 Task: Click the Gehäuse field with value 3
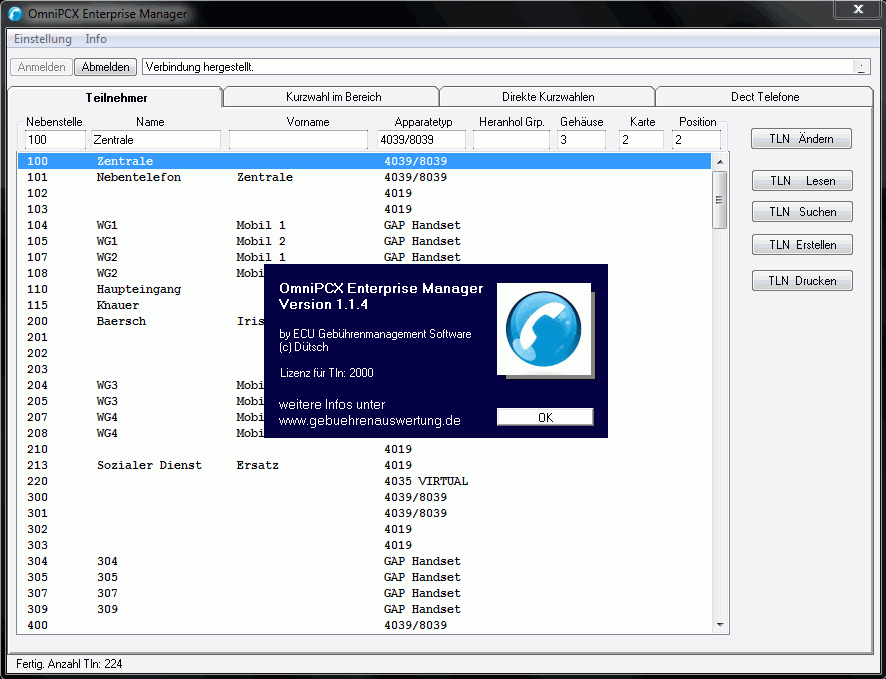(x=581, y=140)
